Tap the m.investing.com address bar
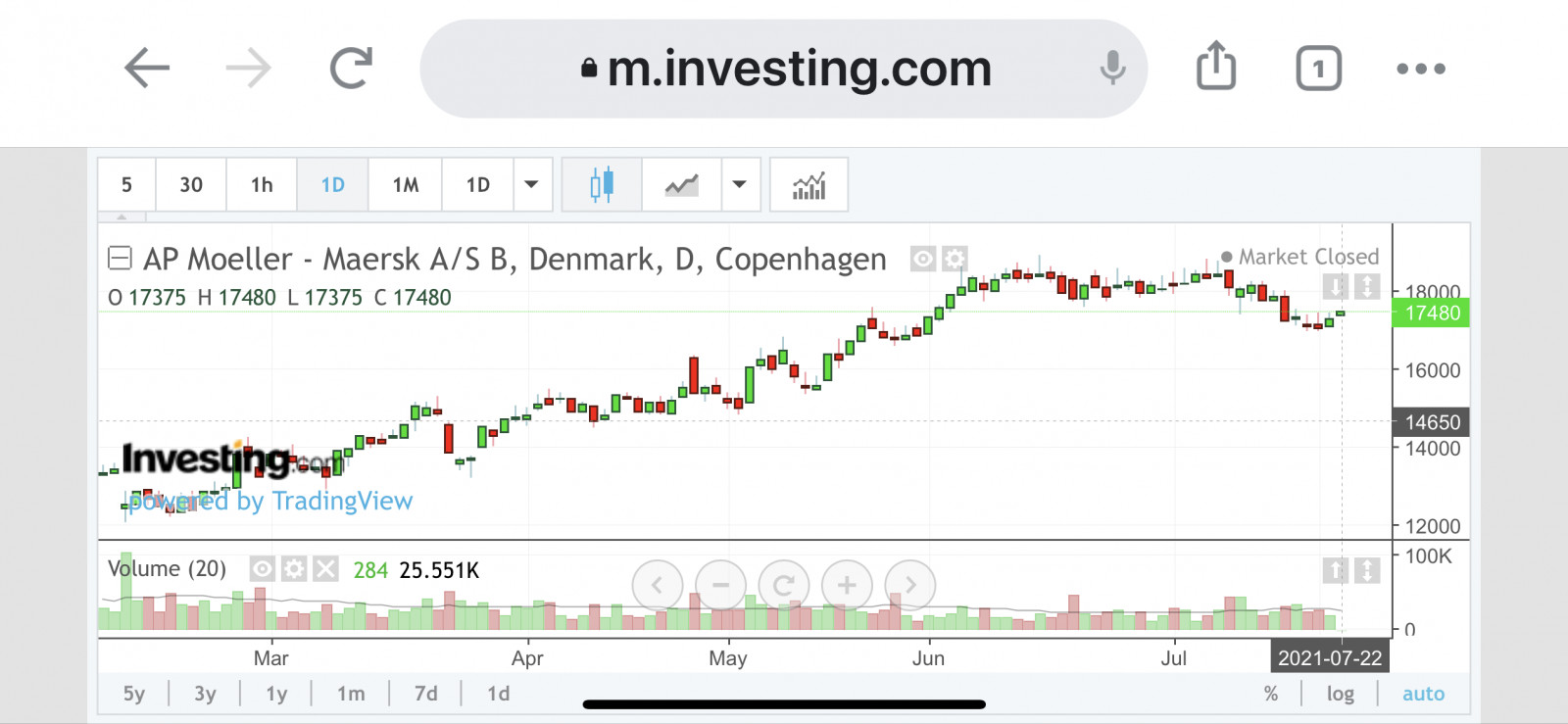Screen dimensions: 1568x724 tap(784, 69)
